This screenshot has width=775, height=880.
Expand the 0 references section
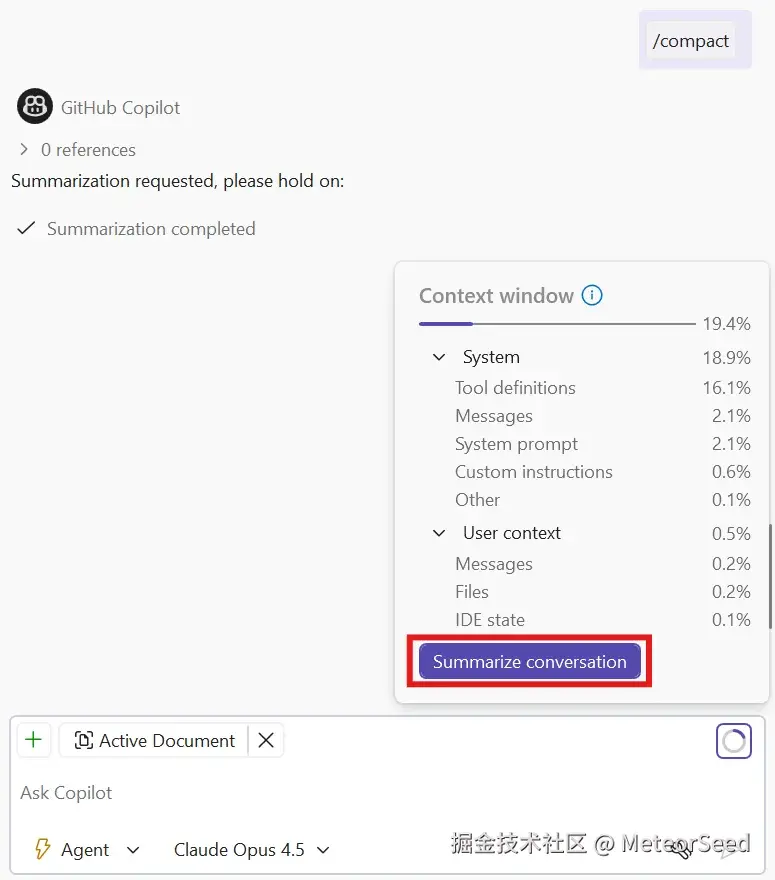(24, 149)
